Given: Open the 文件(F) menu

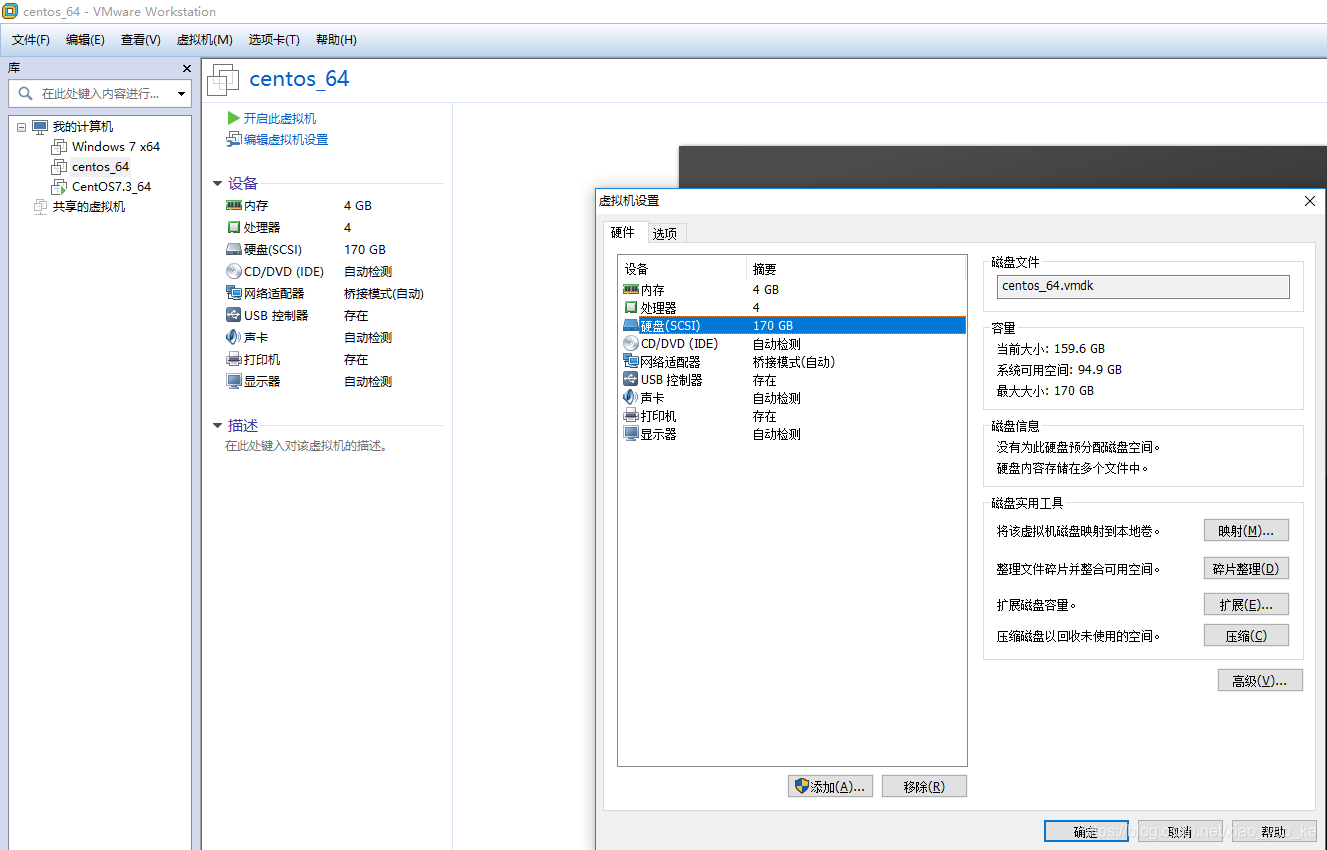Looking at the screenshot, I should 31,40.
